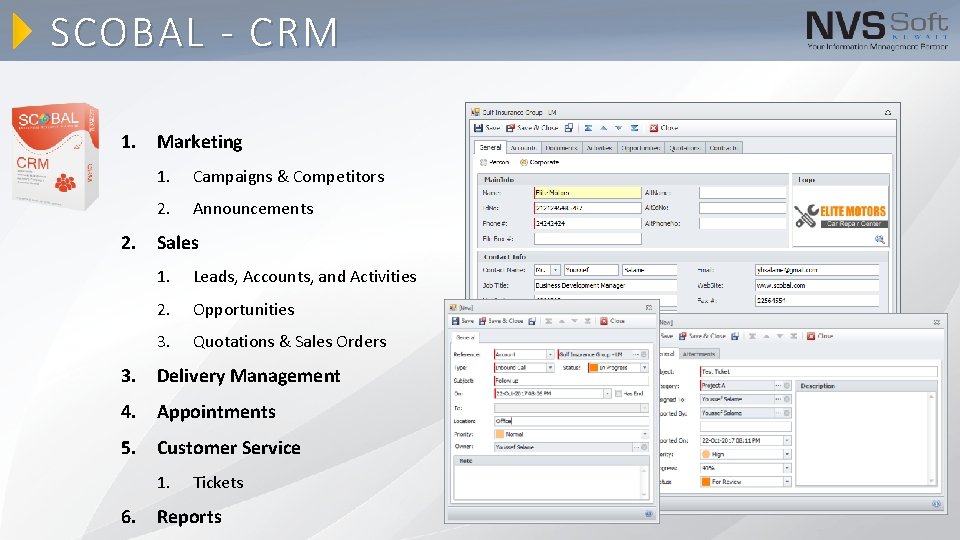The width and height of the screenshot is (960, 540).
Task: Click the save-and-new disk icon in ticket window
Action: (735, 336)
